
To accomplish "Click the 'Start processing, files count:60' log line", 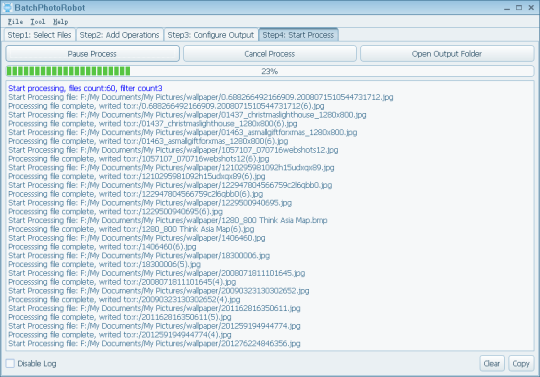I will click(x=85, y=88).
